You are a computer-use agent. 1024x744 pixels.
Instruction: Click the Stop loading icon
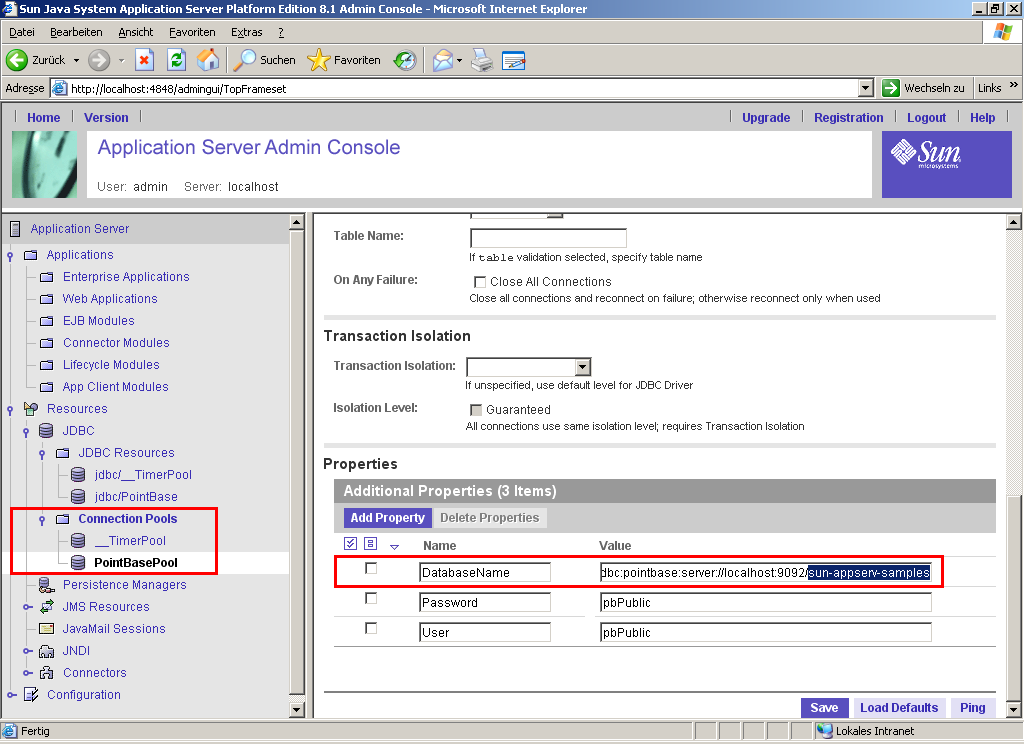pos(144,60)
